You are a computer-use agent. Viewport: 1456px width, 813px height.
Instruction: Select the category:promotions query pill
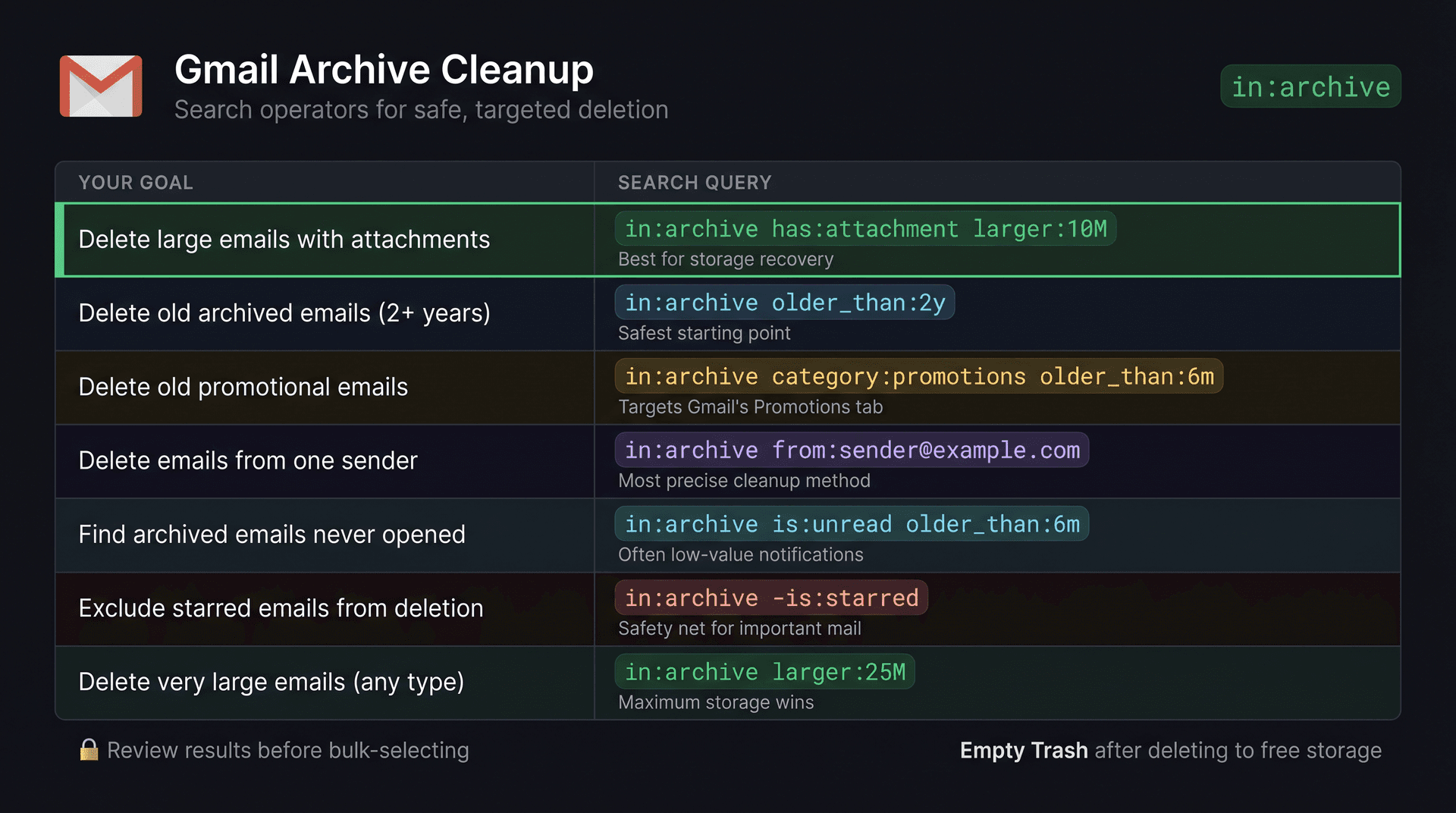[x=918, y=376]
